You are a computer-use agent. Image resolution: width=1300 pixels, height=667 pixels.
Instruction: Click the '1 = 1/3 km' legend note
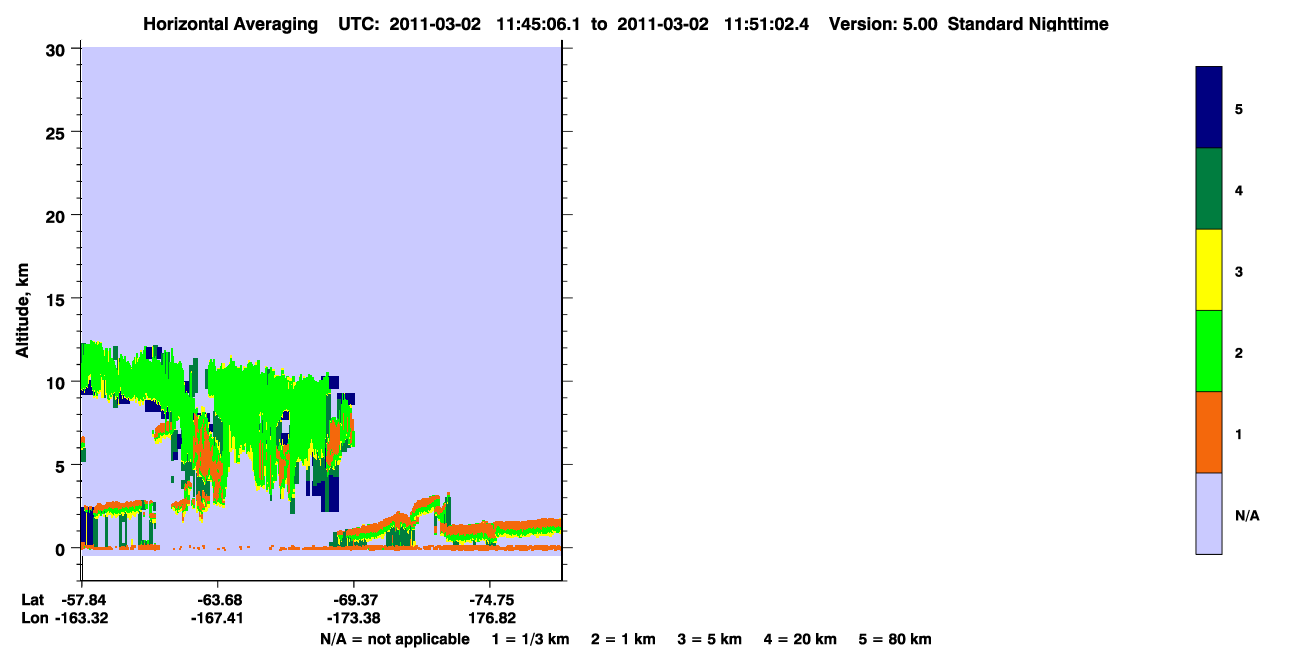pyautogui.click(x=531, y=639)
